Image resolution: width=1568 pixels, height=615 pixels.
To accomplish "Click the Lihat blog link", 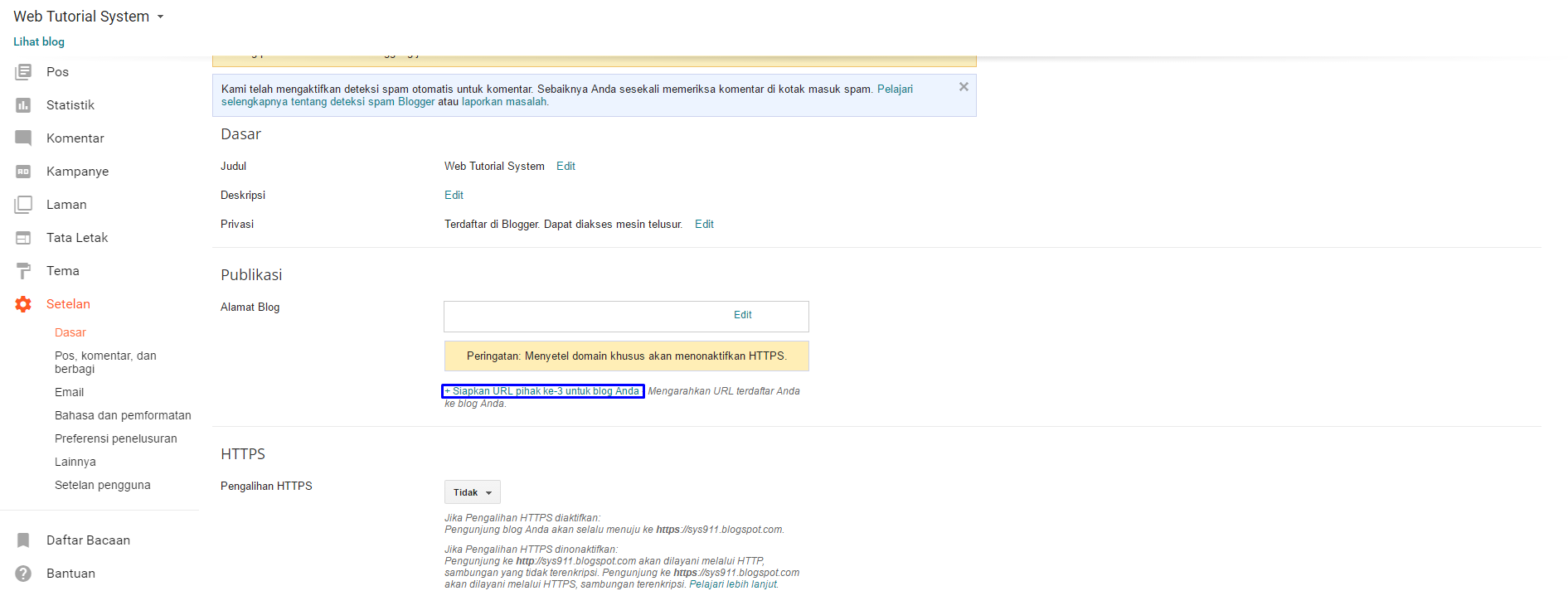I will 39,41.
